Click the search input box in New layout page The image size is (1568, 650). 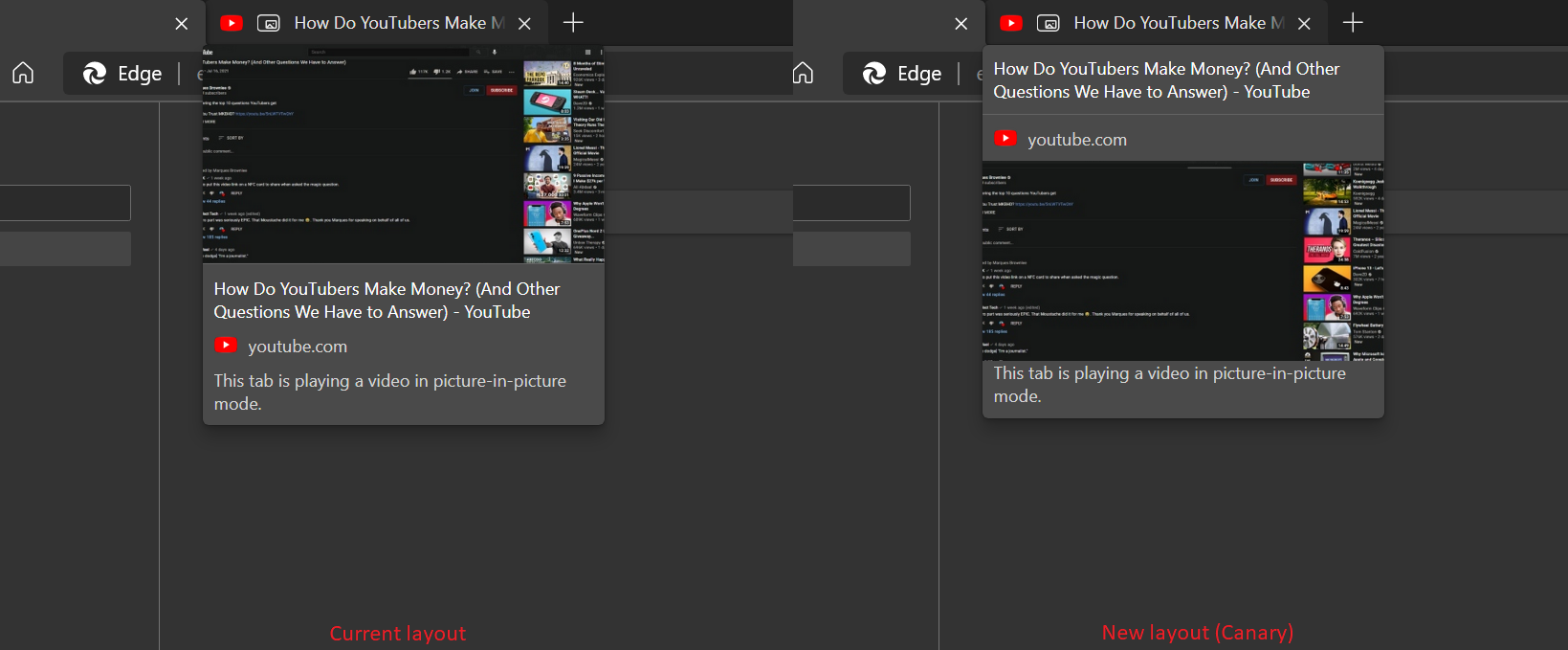(851, 203)
